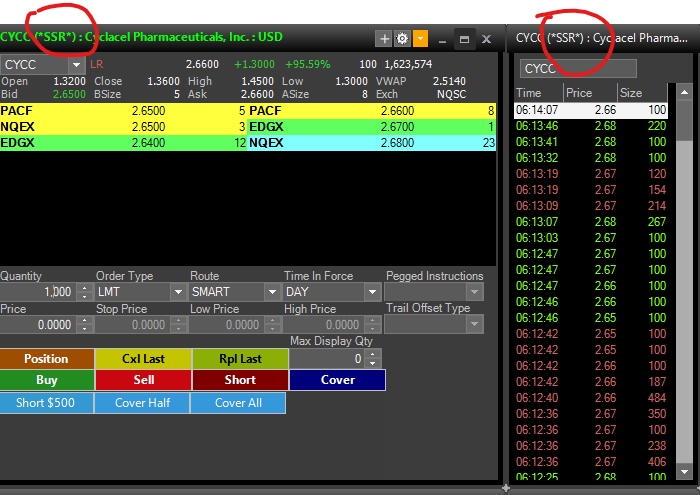Click the Cover Half button
The width and height of the screenshot is (700, 495).
coord(142,403)
